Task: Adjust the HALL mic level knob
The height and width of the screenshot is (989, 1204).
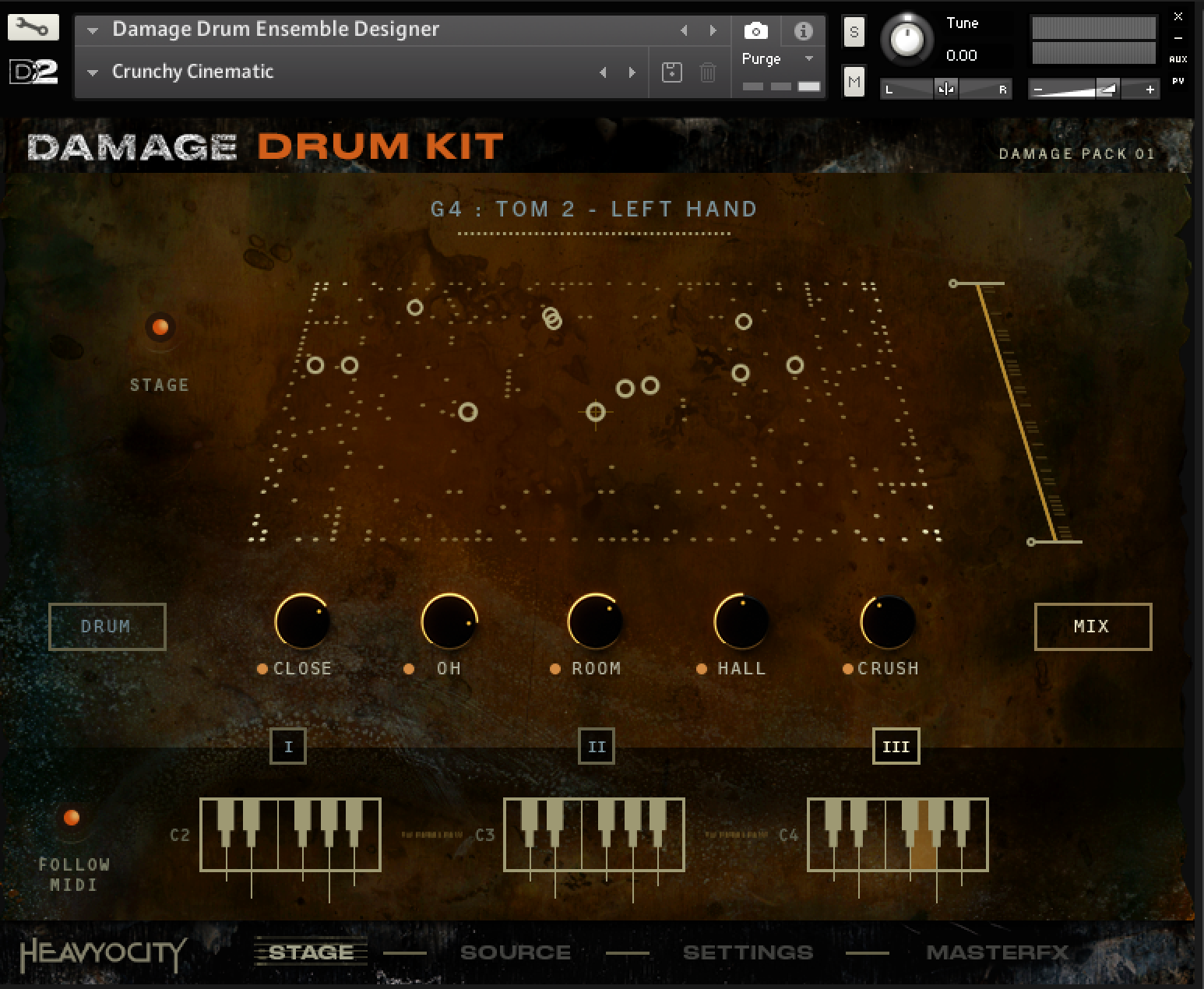Action: (x=741, y=621)
